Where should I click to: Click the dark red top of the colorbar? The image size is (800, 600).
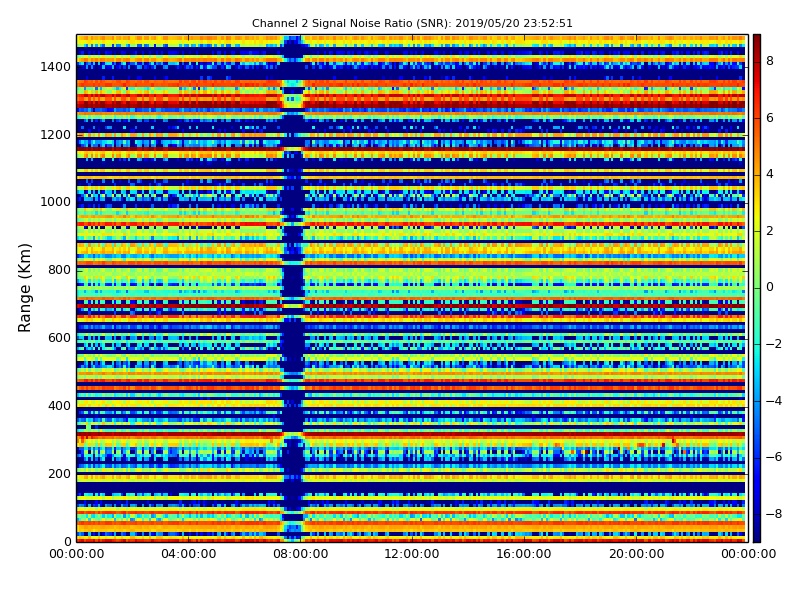[757, 41]
